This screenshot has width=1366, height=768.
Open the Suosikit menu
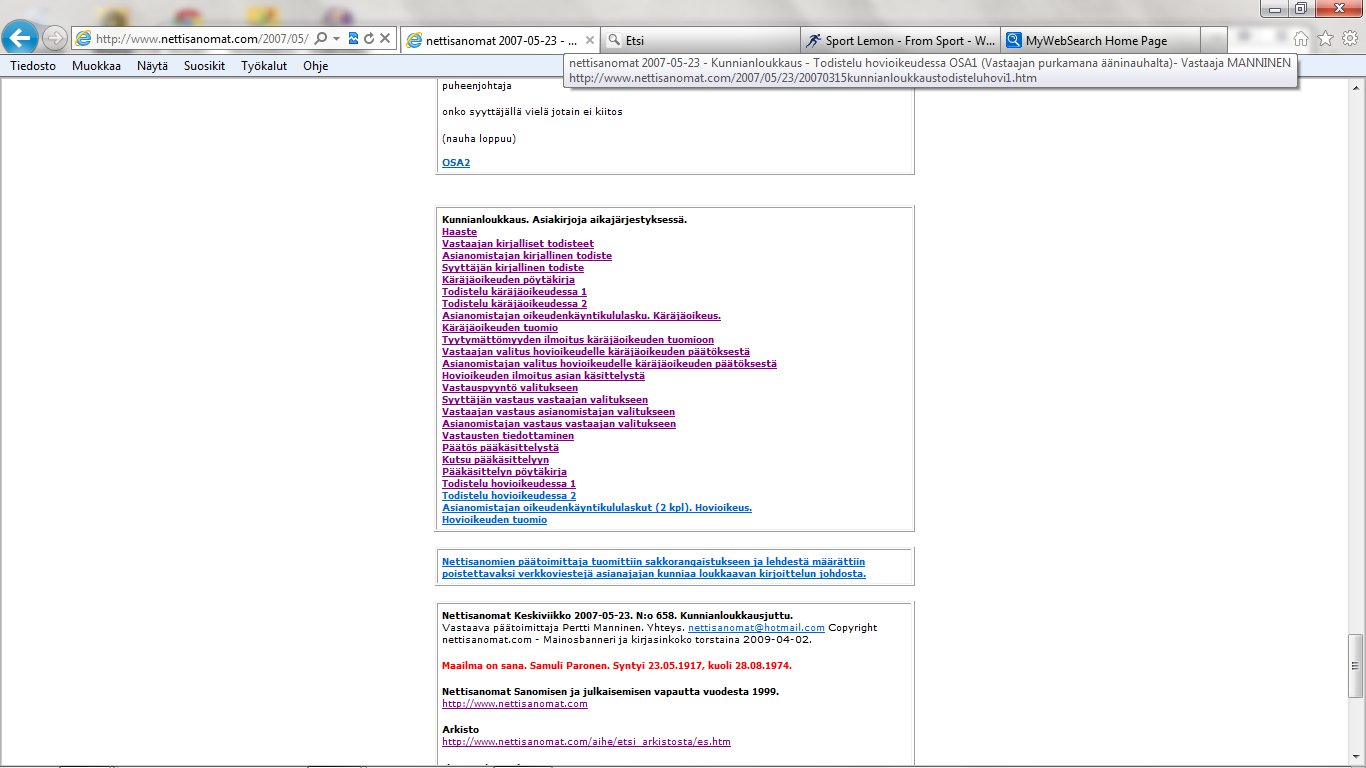coord(204,66)
